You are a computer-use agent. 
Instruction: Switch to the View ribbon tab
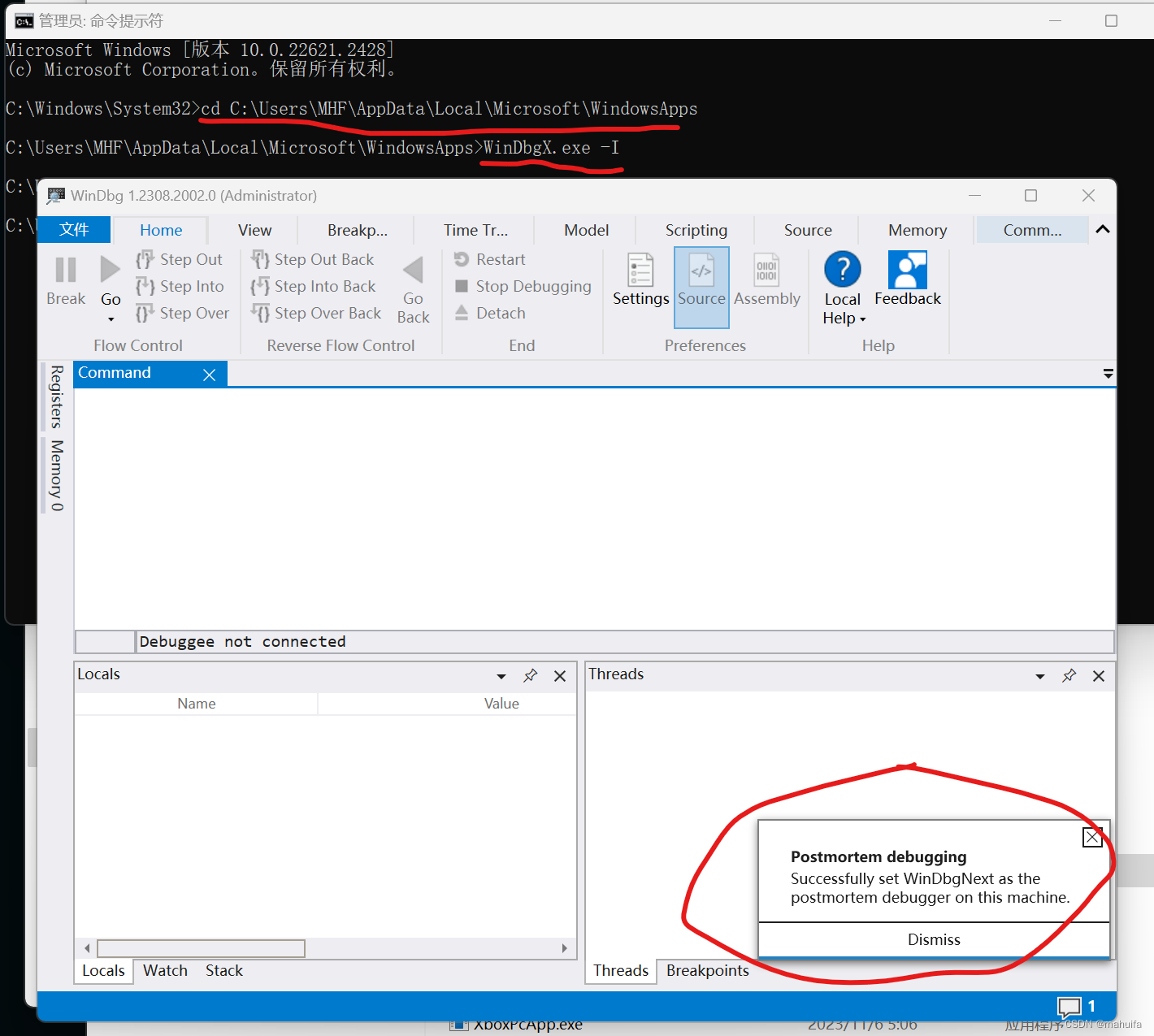(x=254, y=230)
